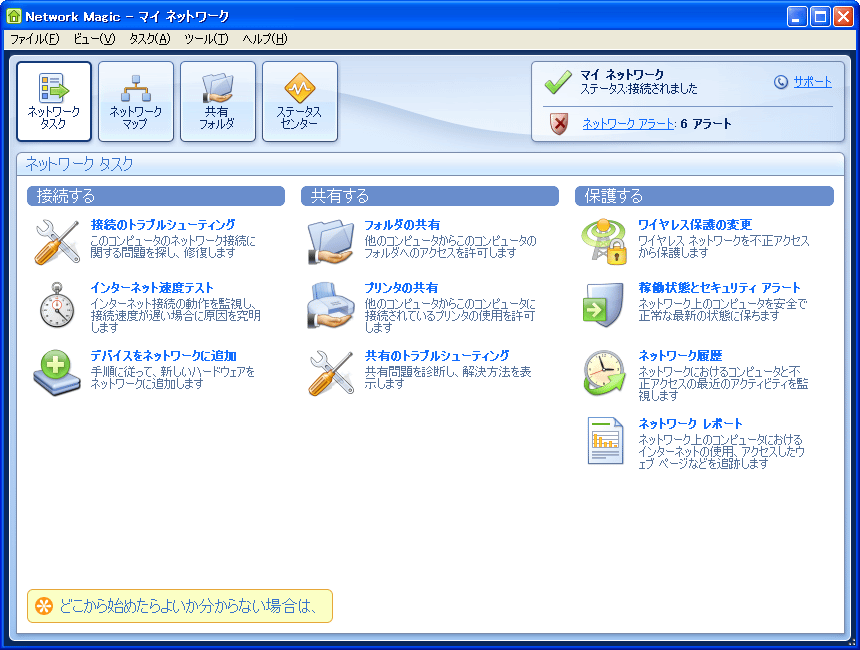Click the printer sharing icon
The width and height of the screenshot is (860, 650).
point(331,305)
